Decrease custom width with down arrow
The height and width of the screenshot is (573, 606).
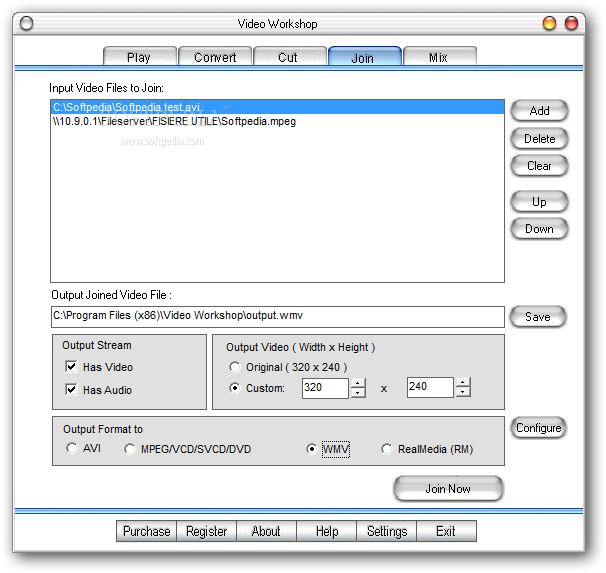point(358,393)
